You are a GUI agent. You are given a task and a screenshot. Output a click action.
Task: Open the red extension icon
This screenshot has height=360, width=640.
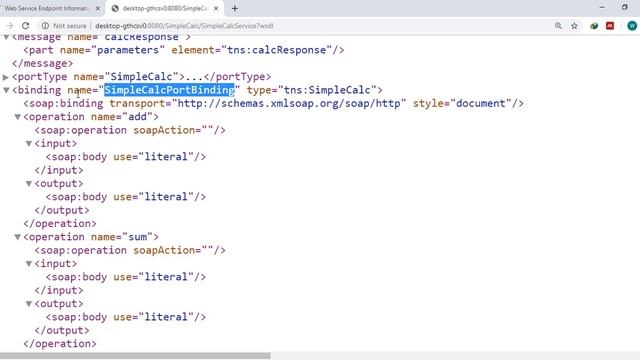pos(610,26)
